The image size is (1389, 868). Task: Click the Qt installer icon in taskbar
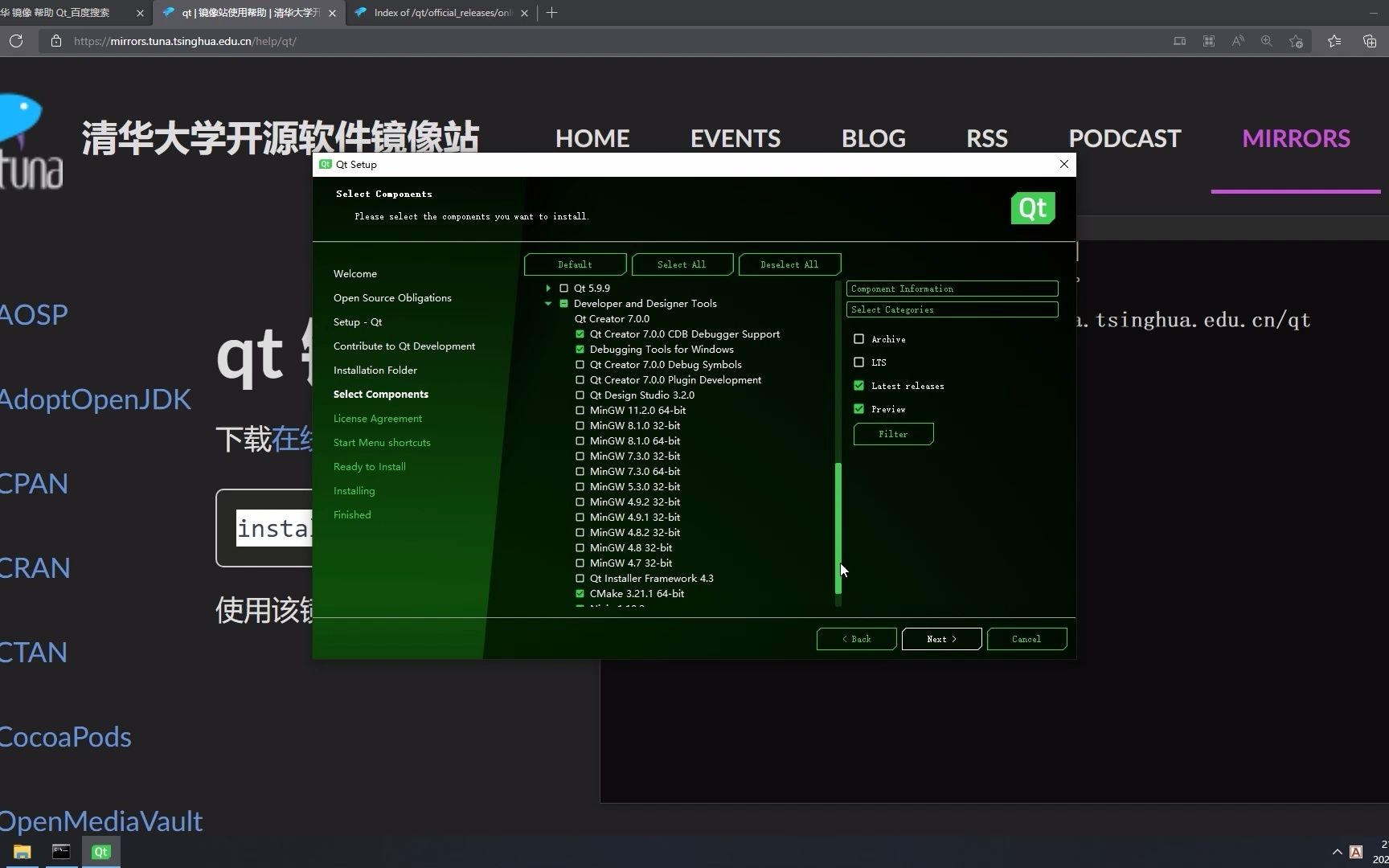click(x=100, y=852)
